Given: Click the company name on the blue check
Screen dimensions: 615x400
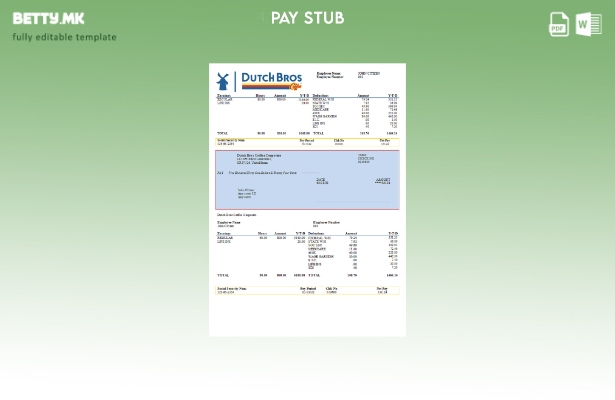Looking at the screenshot, I should [259, 155].
